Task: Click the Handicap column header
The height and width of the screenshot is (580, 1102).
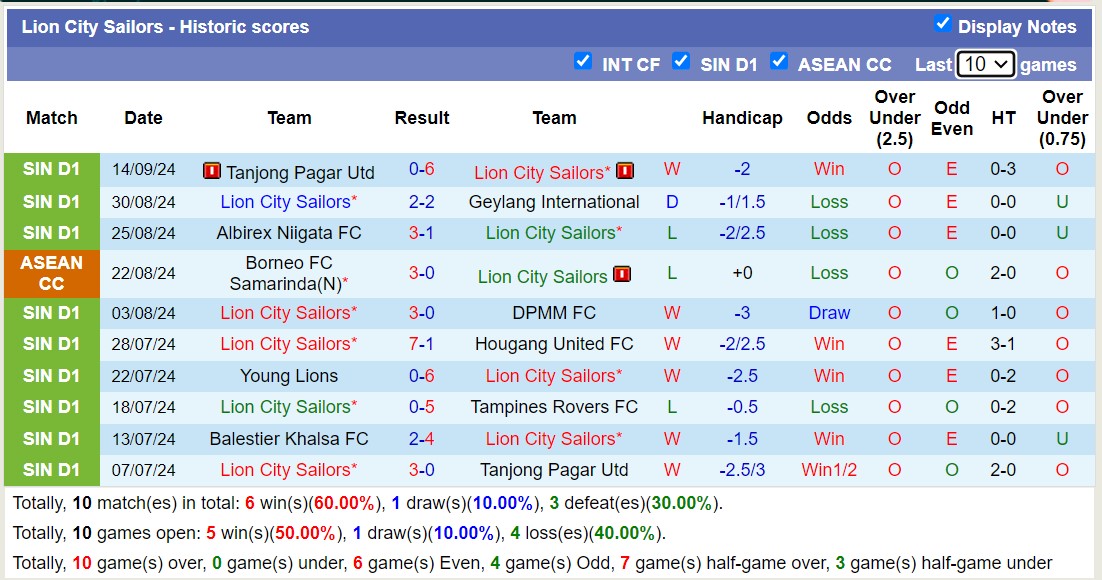Action: (742, 117)
